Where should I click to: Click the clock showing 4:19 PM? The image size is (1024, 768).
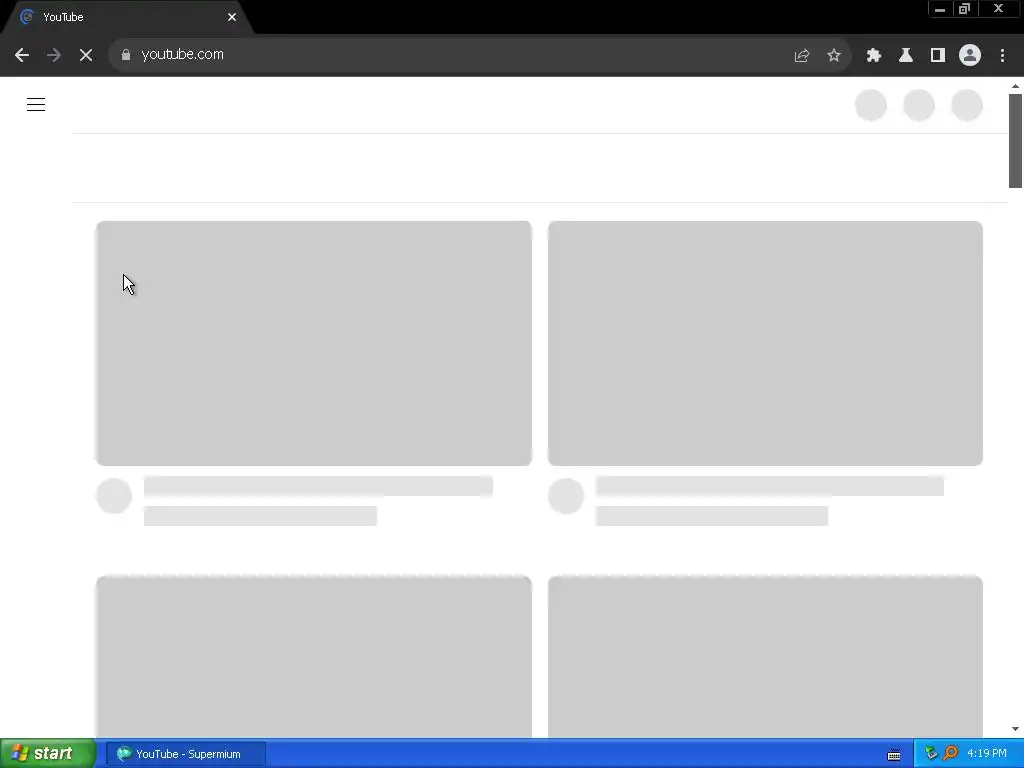point(987,754)
